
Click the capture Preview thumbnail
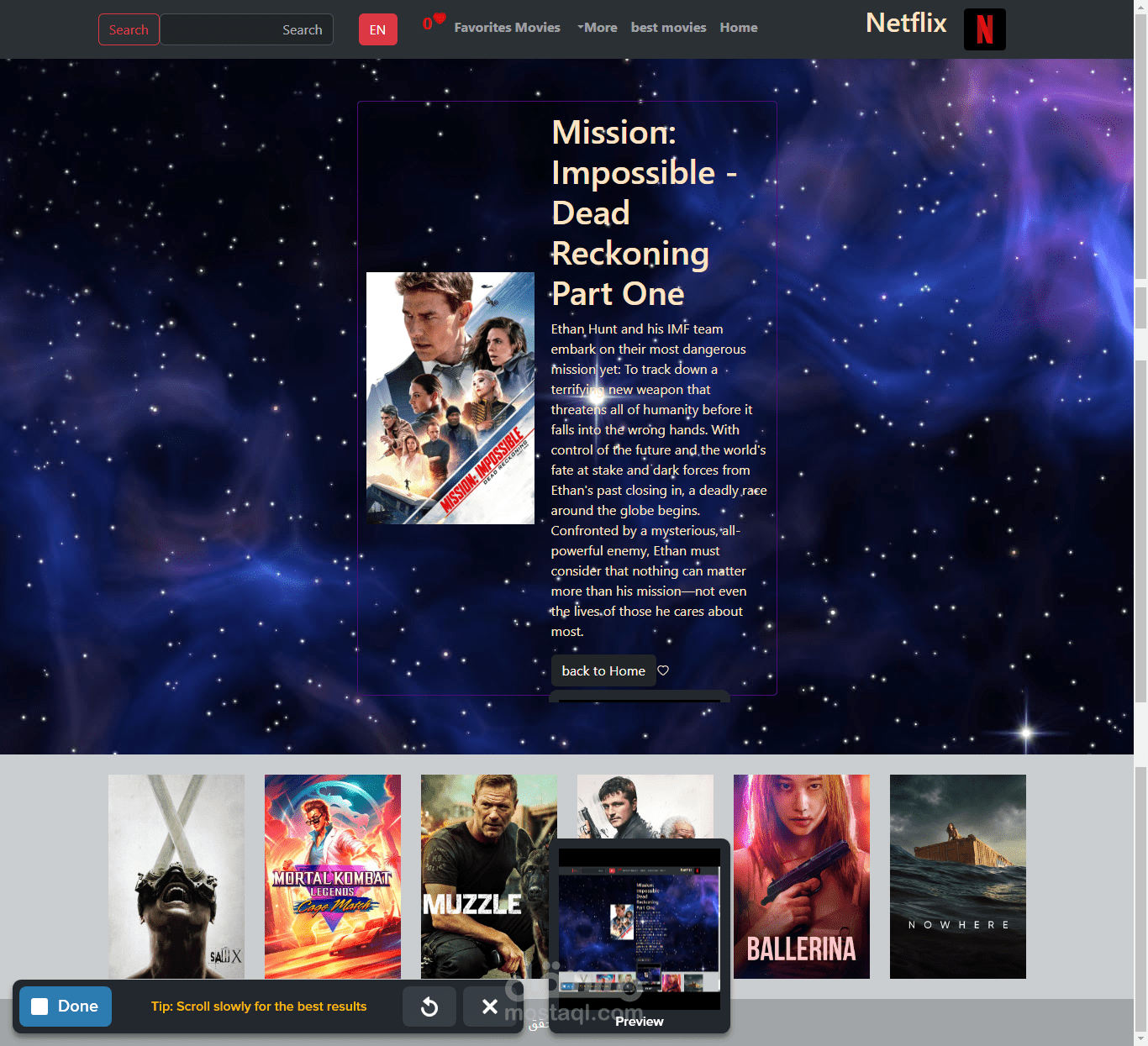[640, 928]
